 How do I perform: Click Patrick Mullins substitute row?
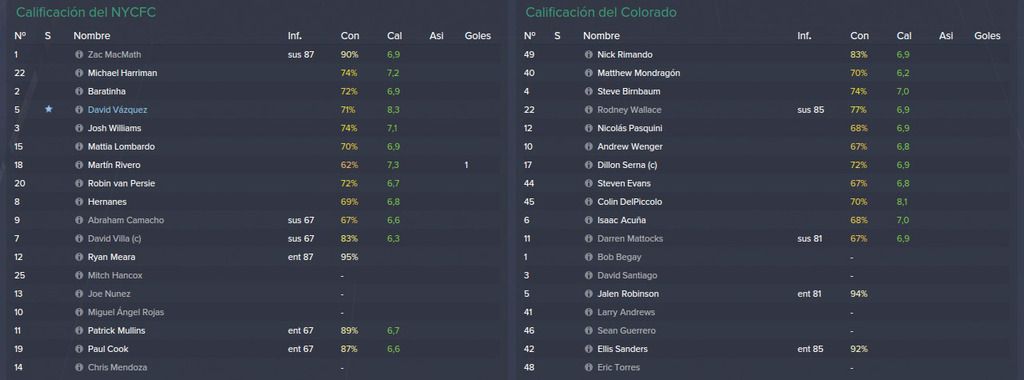click(x=255, y=330)
